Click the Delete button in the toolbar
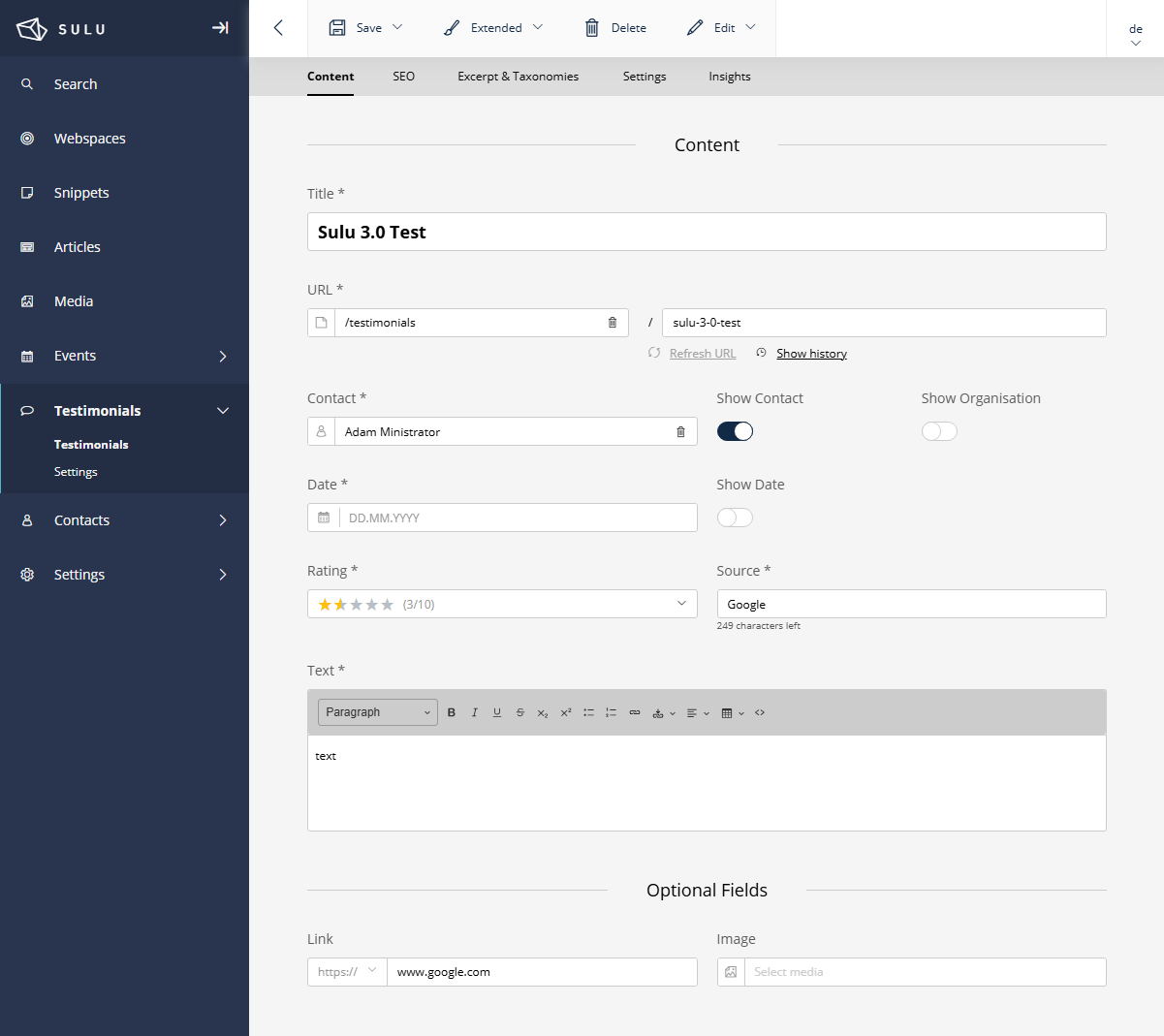1164x1036 pixels. tap(615, 28)
